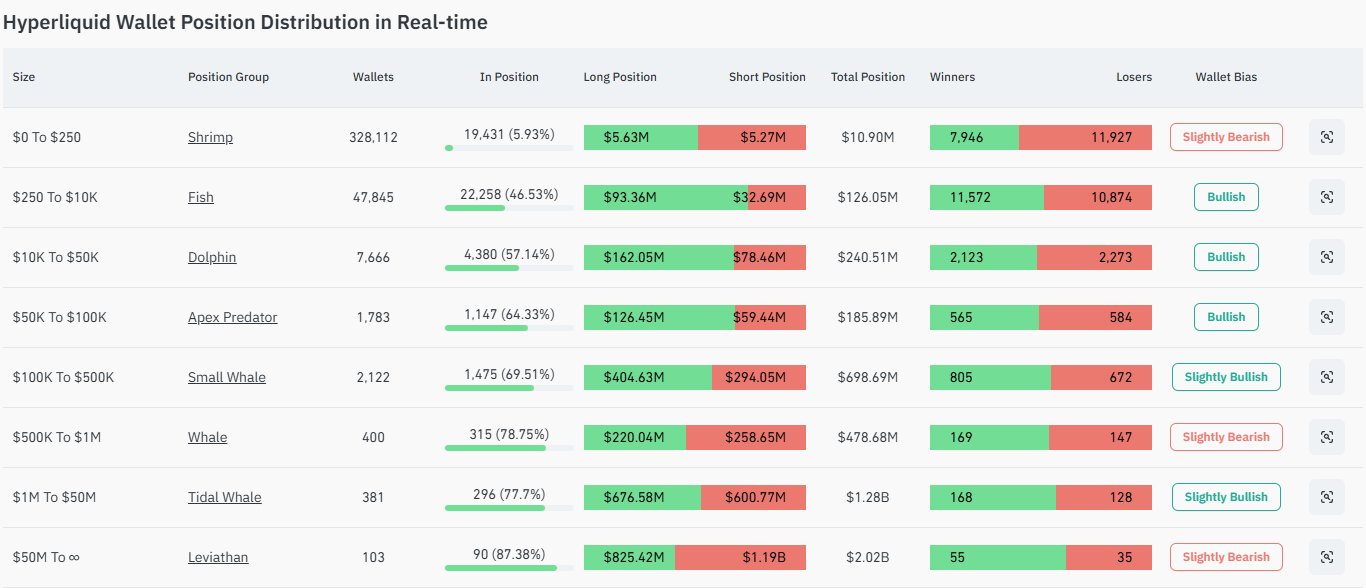
Task: Click the Dolphin group link
Action: [x=212, y=257]
